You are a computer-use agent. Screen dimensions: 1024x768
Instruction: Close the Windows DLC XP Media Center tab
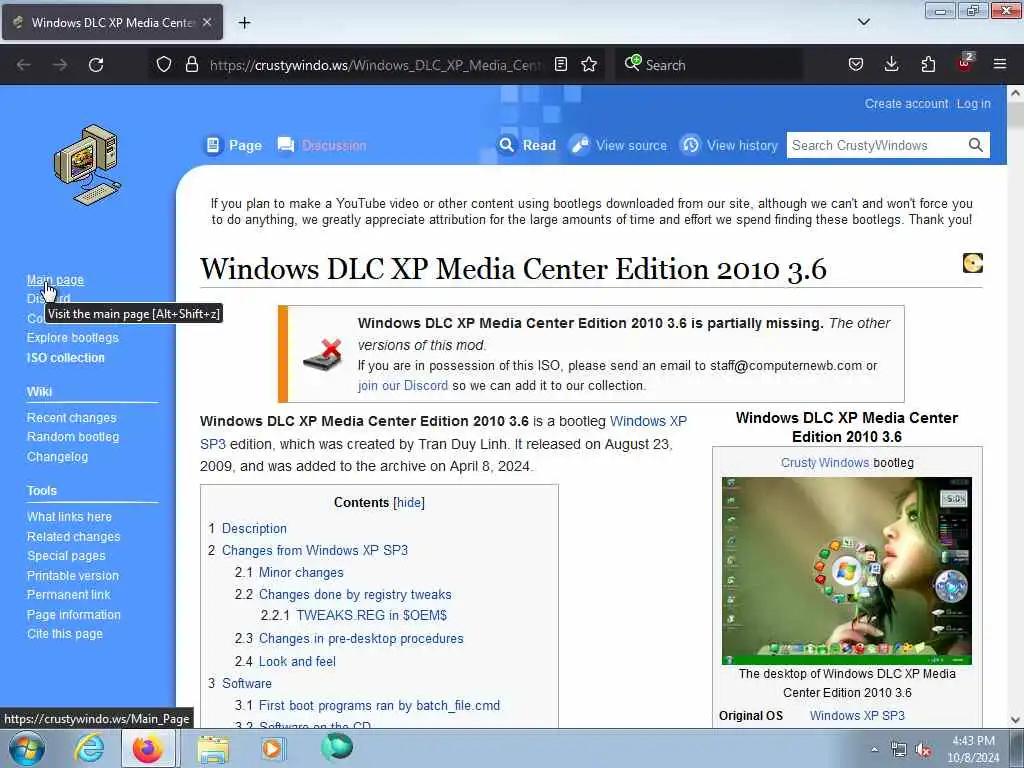point(207,22)
